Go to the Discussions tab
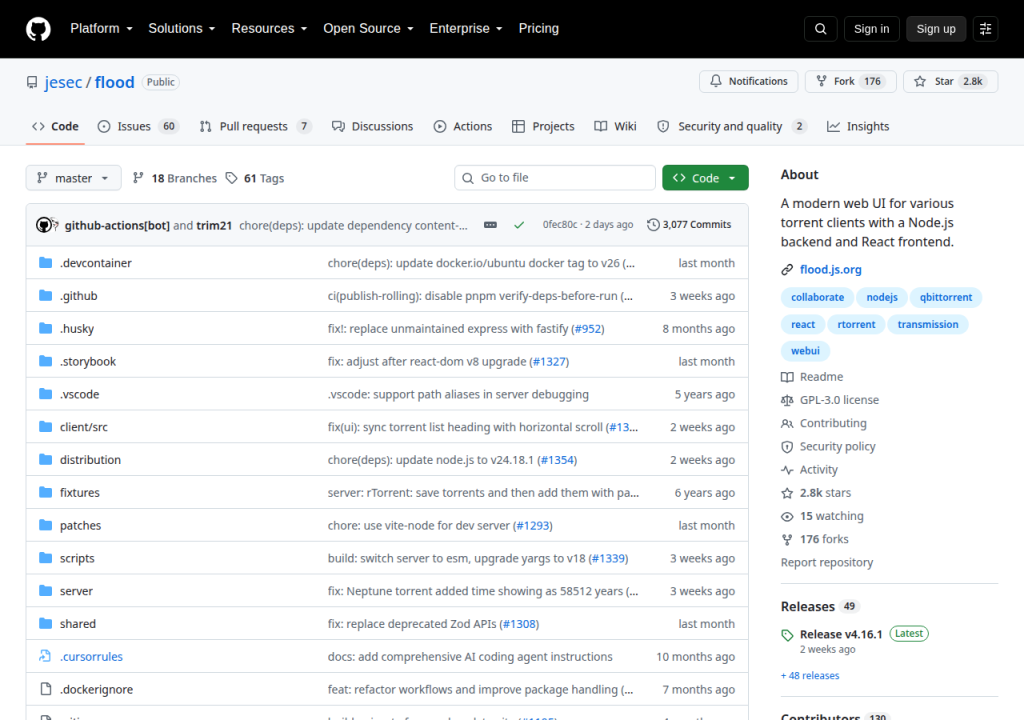Image resolution: width=1024 pixels, height=720 pixels. (372, 126)
